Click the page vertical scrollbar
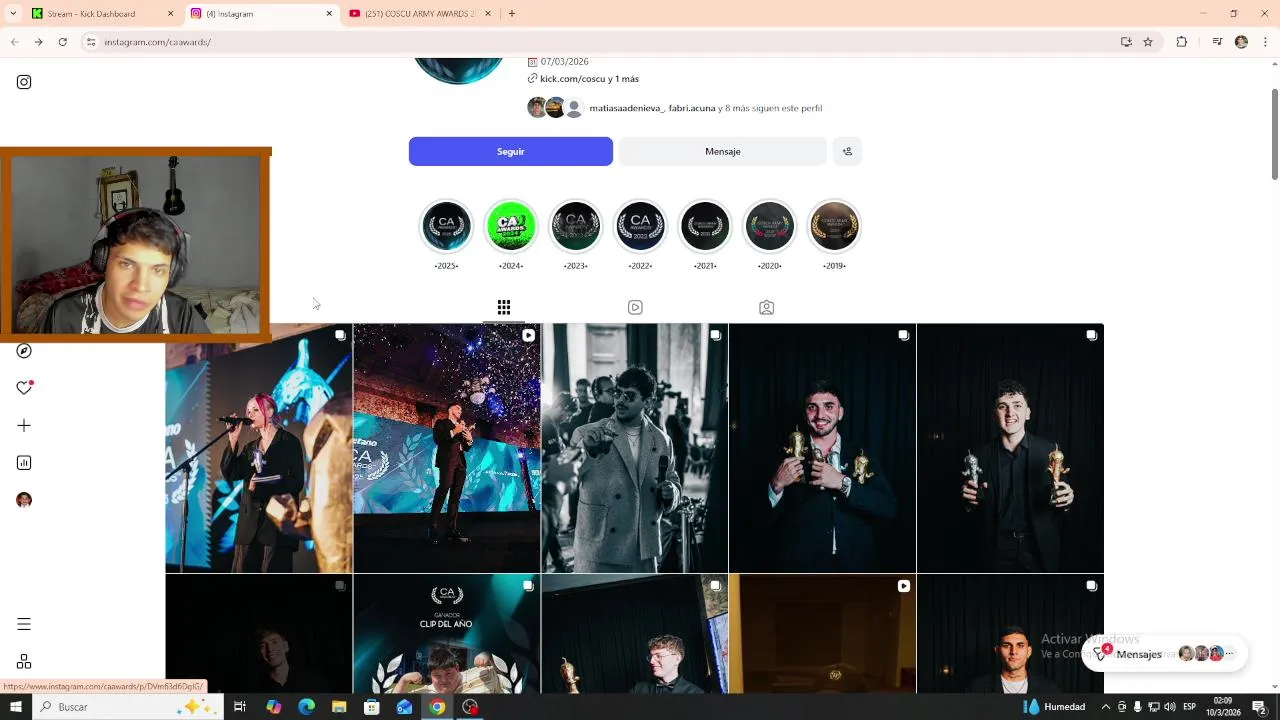 click(1274, 134)
